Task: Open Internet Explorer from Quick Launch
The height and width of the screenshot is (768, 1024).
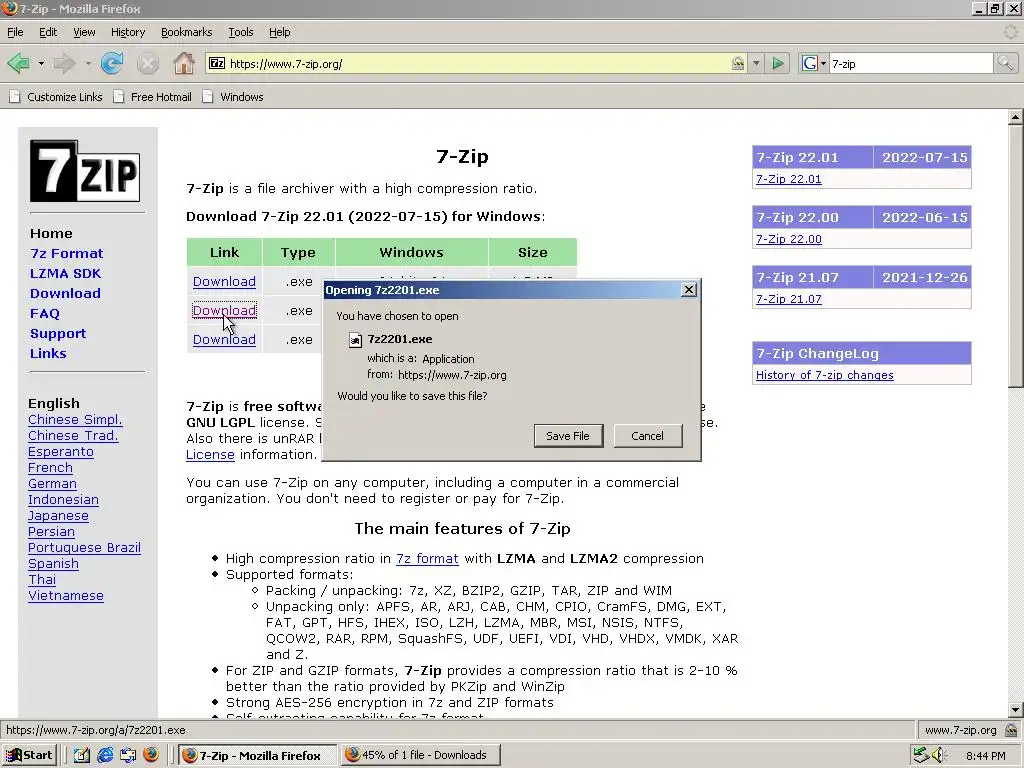Action: (105, 755)
